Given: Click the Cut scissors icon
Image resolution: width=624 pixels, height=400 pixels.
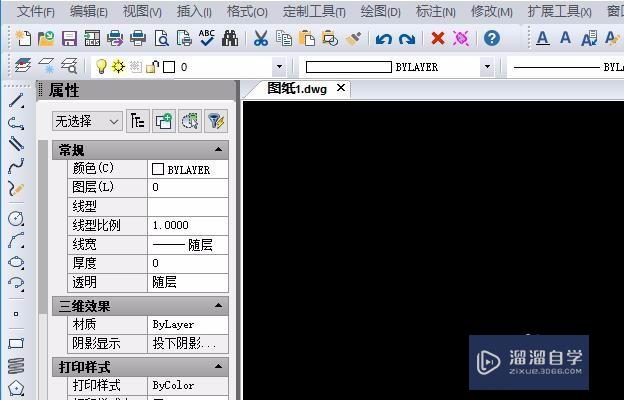Looking at the screenshot, I should (260, 39).
